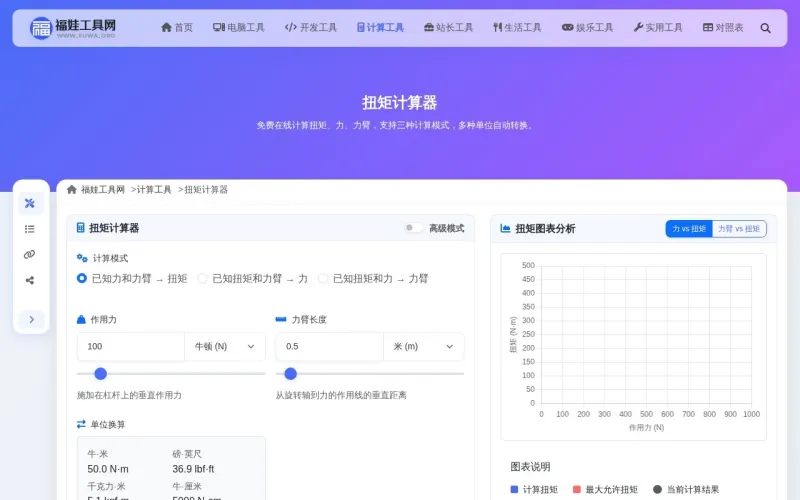800x500 pixels.
Task: Click the utensils icon beside 生活工具
Action: 497,28
